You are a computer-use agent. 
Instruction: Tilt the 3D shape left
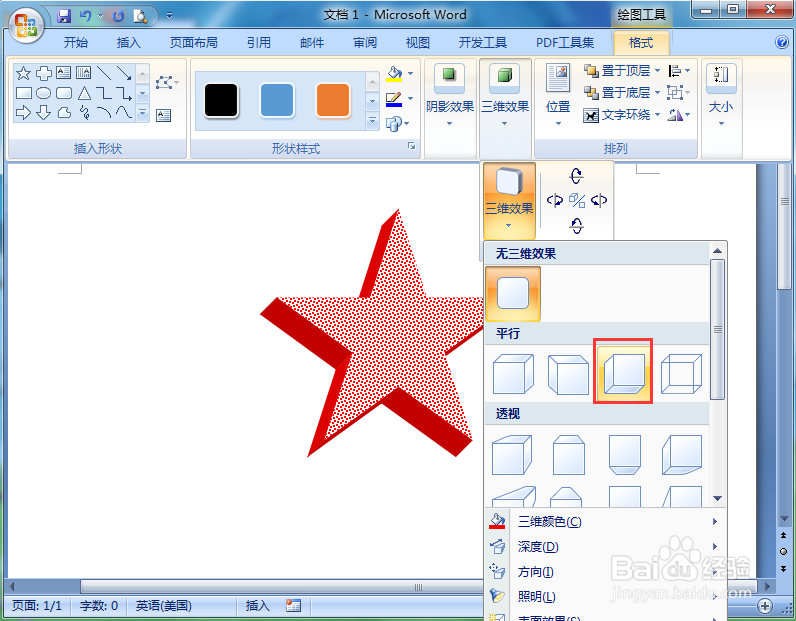coord(554,201)
